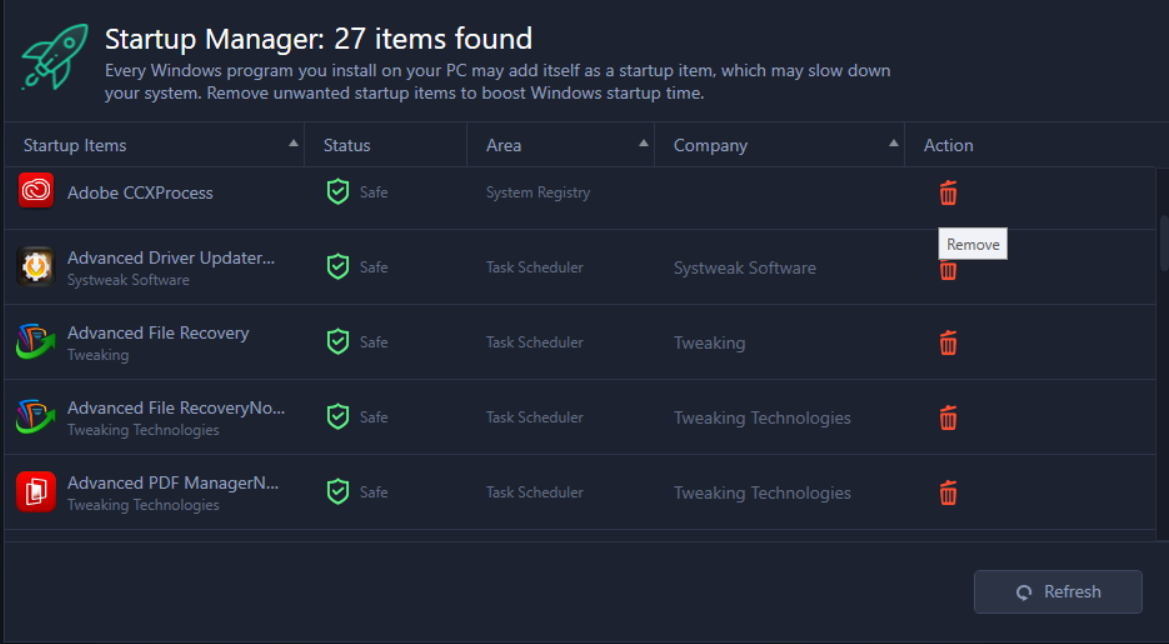Screen dimensions: 1169x644
Task: Remove Adobe CCXProcess using its trash icon
Action: point(948,192)
